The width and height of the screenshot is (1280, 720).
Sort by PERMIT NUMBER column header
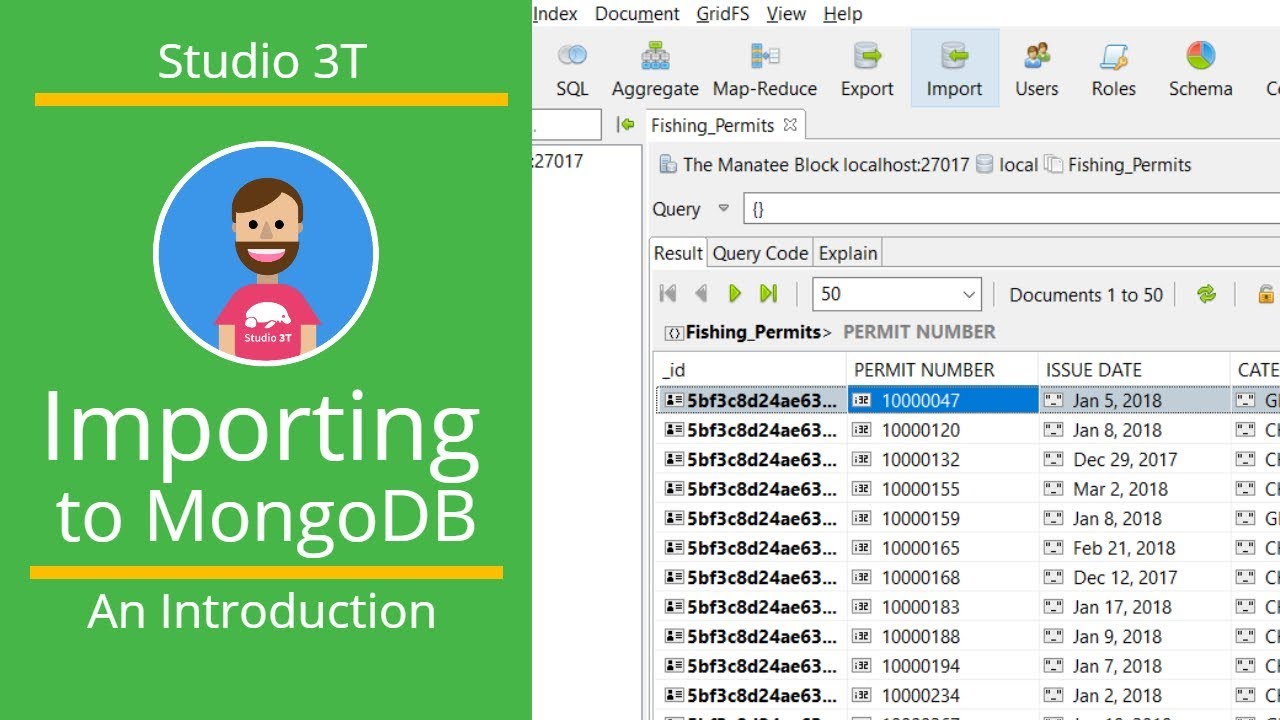[x=943, y=370]
